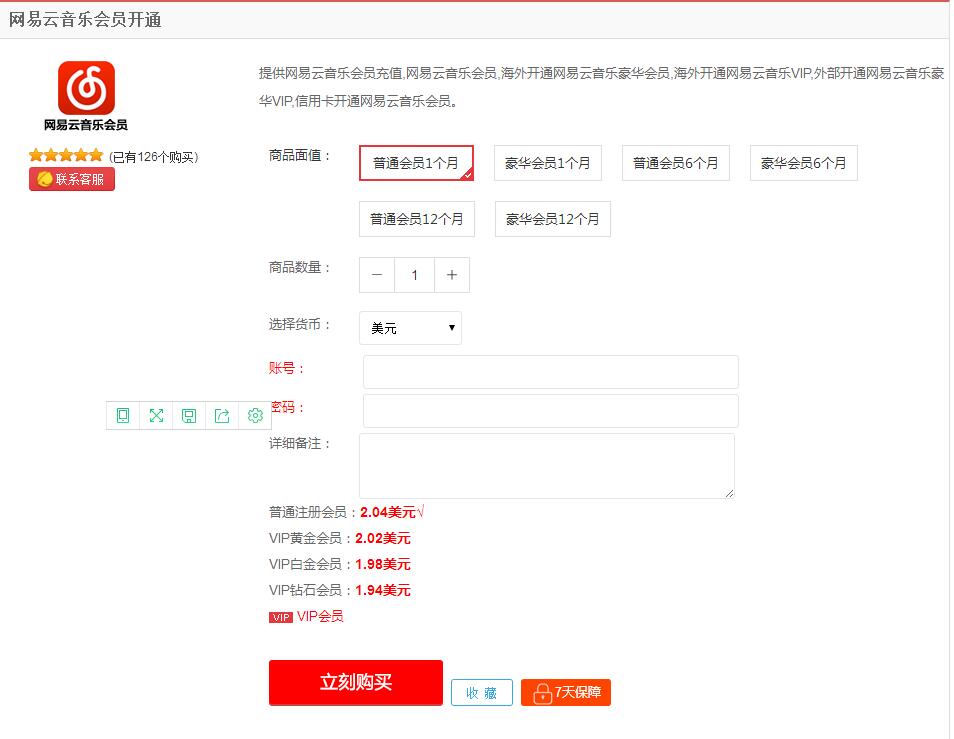Click the first page-view icon in green toolbar
954x739 pixels.
pyautogui.click(x=123, y=415)
